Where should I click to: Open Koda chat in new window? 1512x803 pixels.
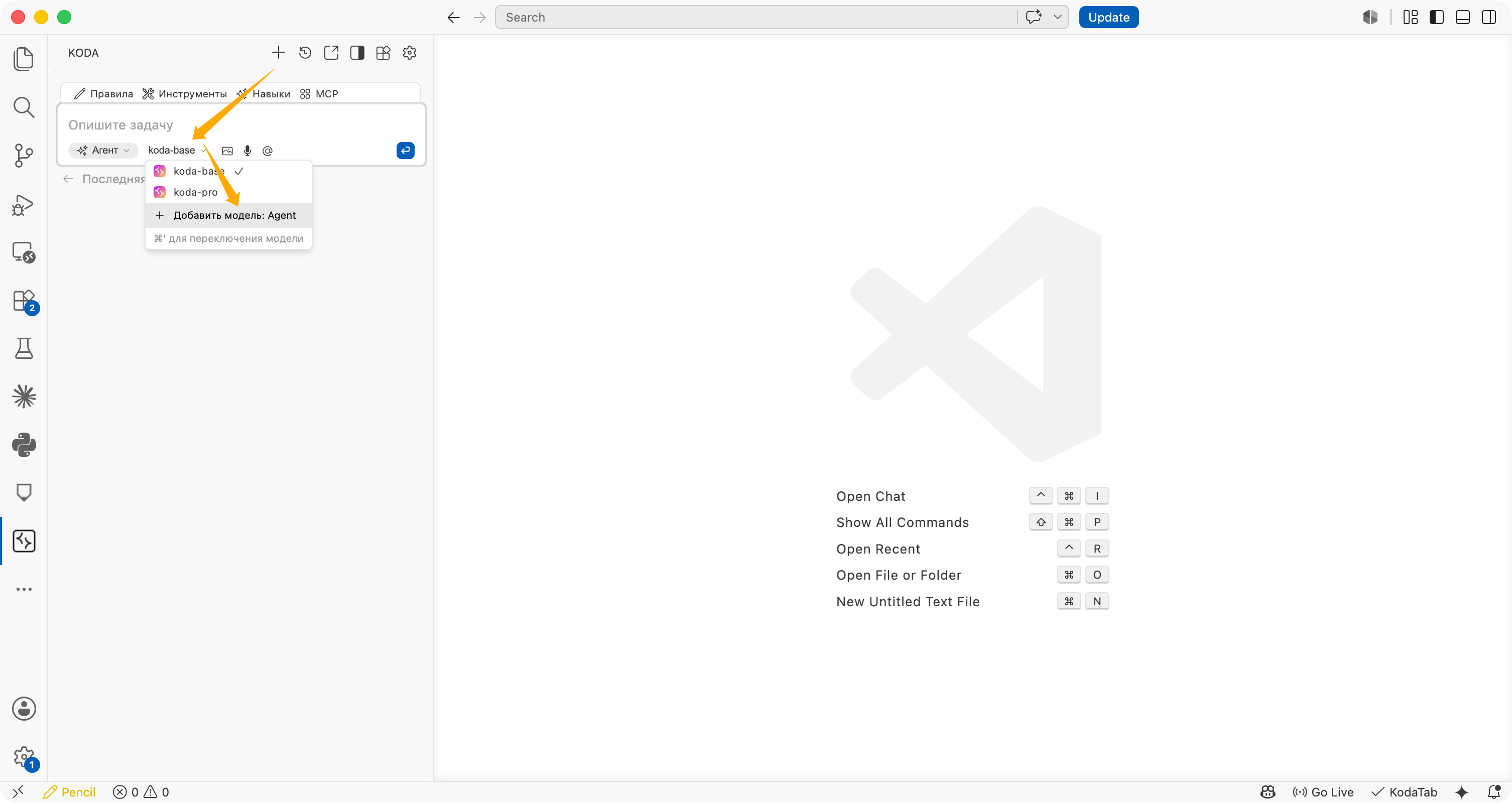click(331, 53)
